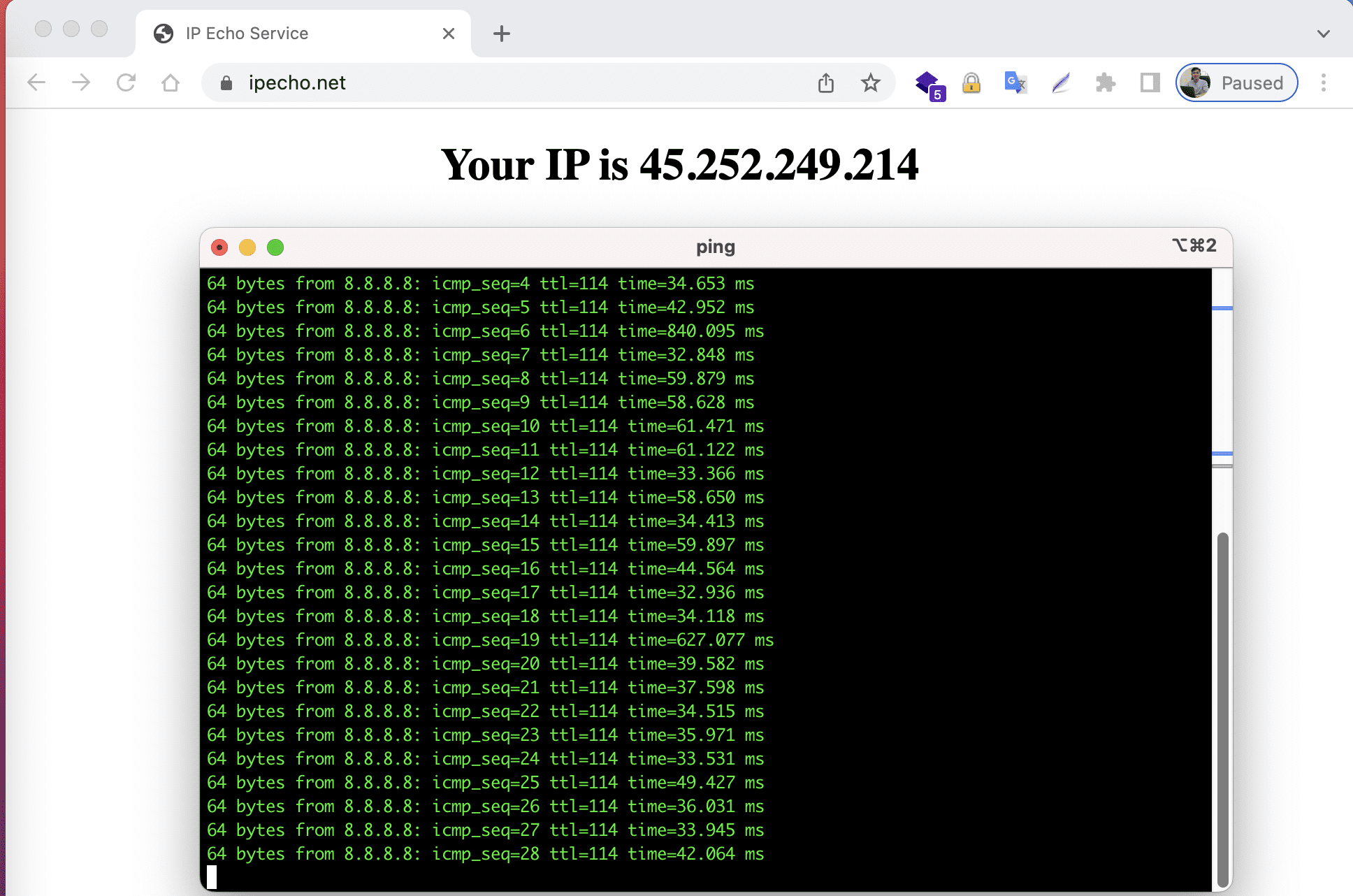
Task: Open Chrome's three-dot menu
Action: tap(1323, 82)
